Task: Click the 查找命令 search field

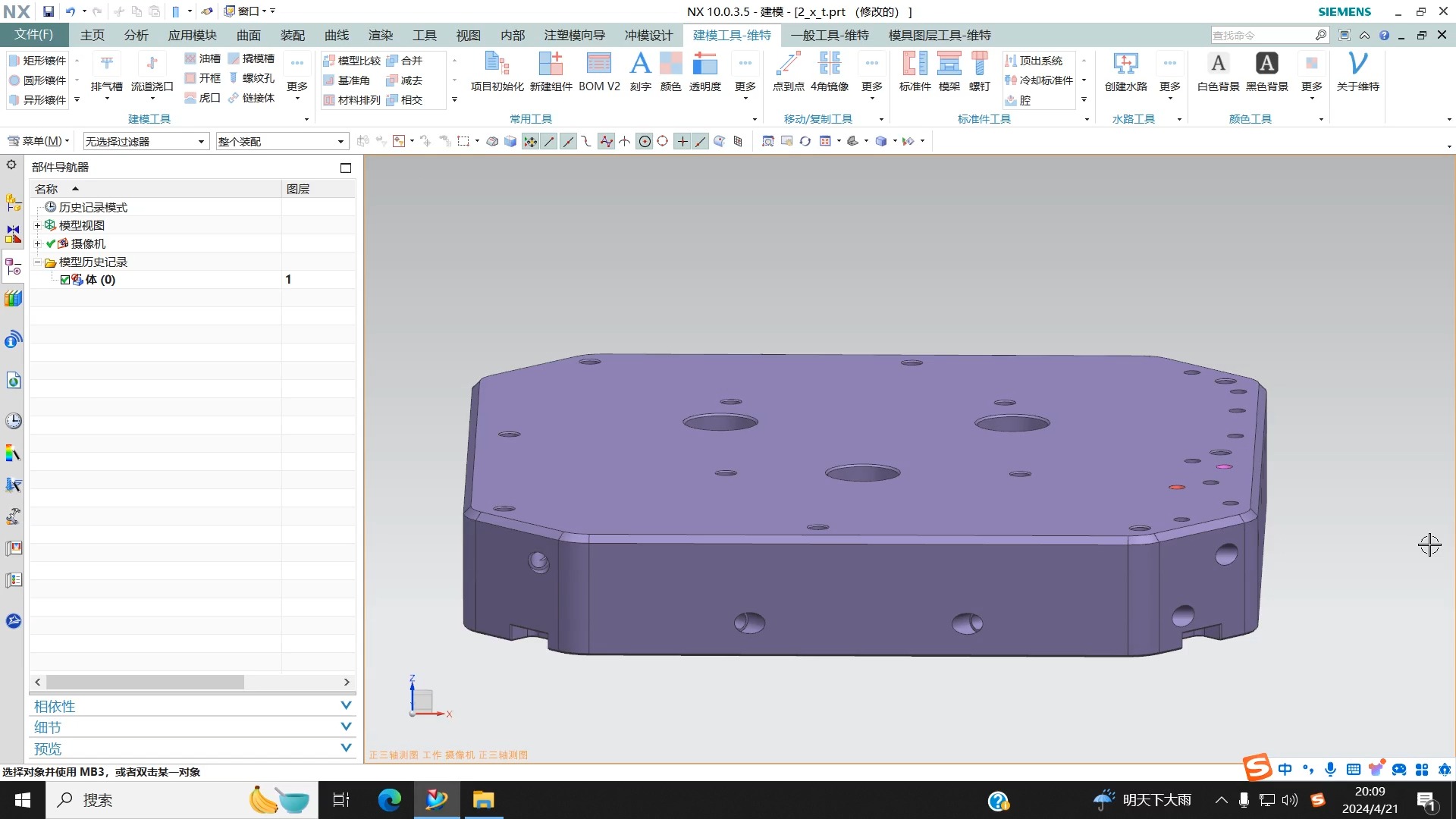Action: point(1260,36)
